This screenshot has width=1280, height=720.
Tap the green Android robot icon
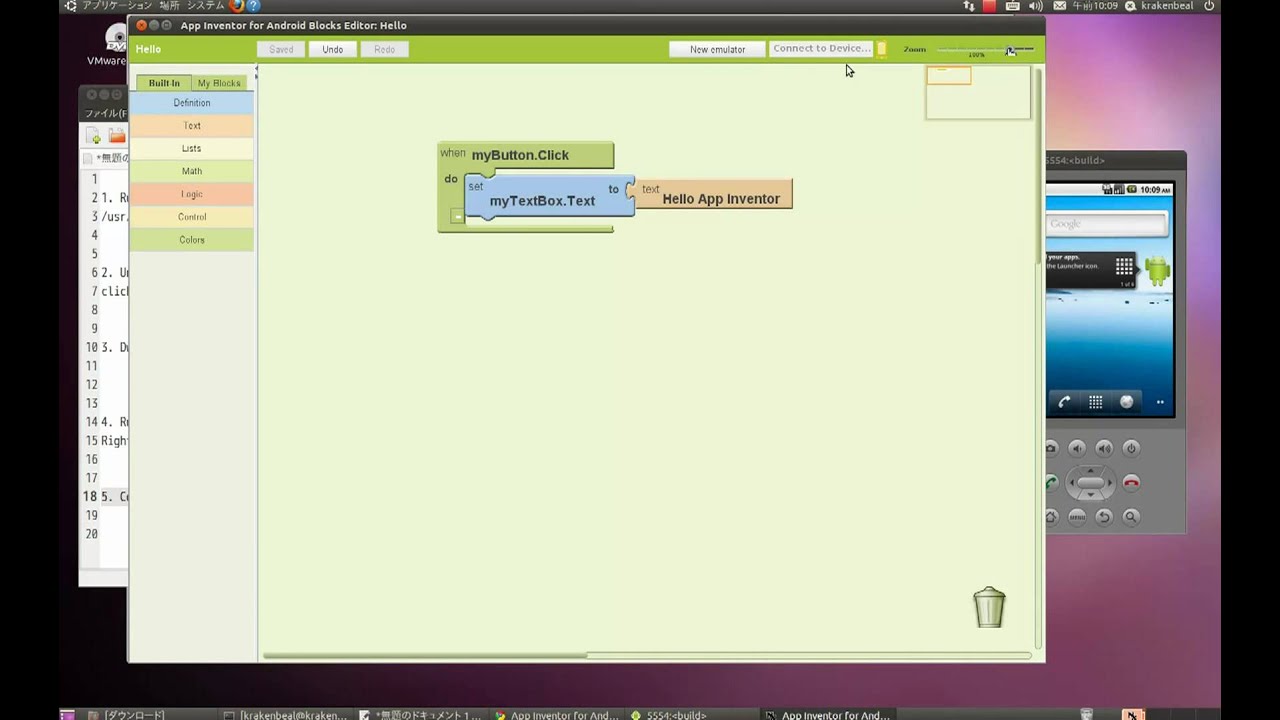tap(1158, 270)
